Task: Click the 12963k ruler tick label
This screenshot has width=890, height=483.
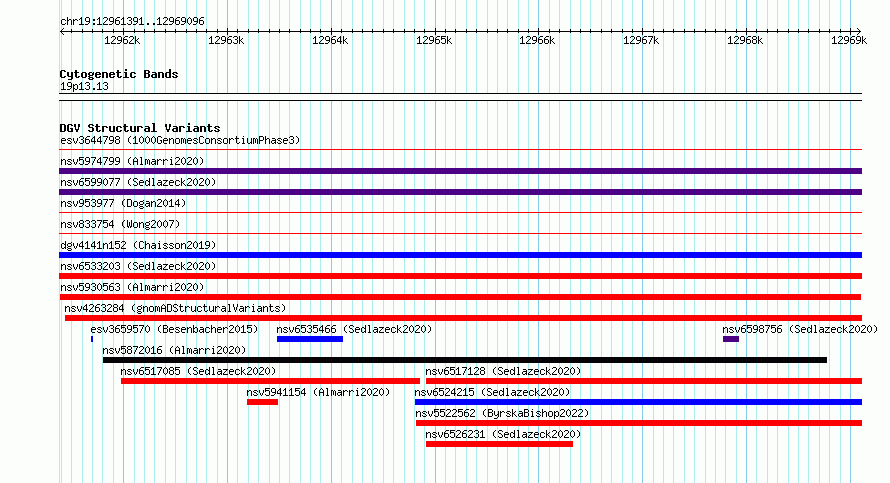Action: pos(226,40)
